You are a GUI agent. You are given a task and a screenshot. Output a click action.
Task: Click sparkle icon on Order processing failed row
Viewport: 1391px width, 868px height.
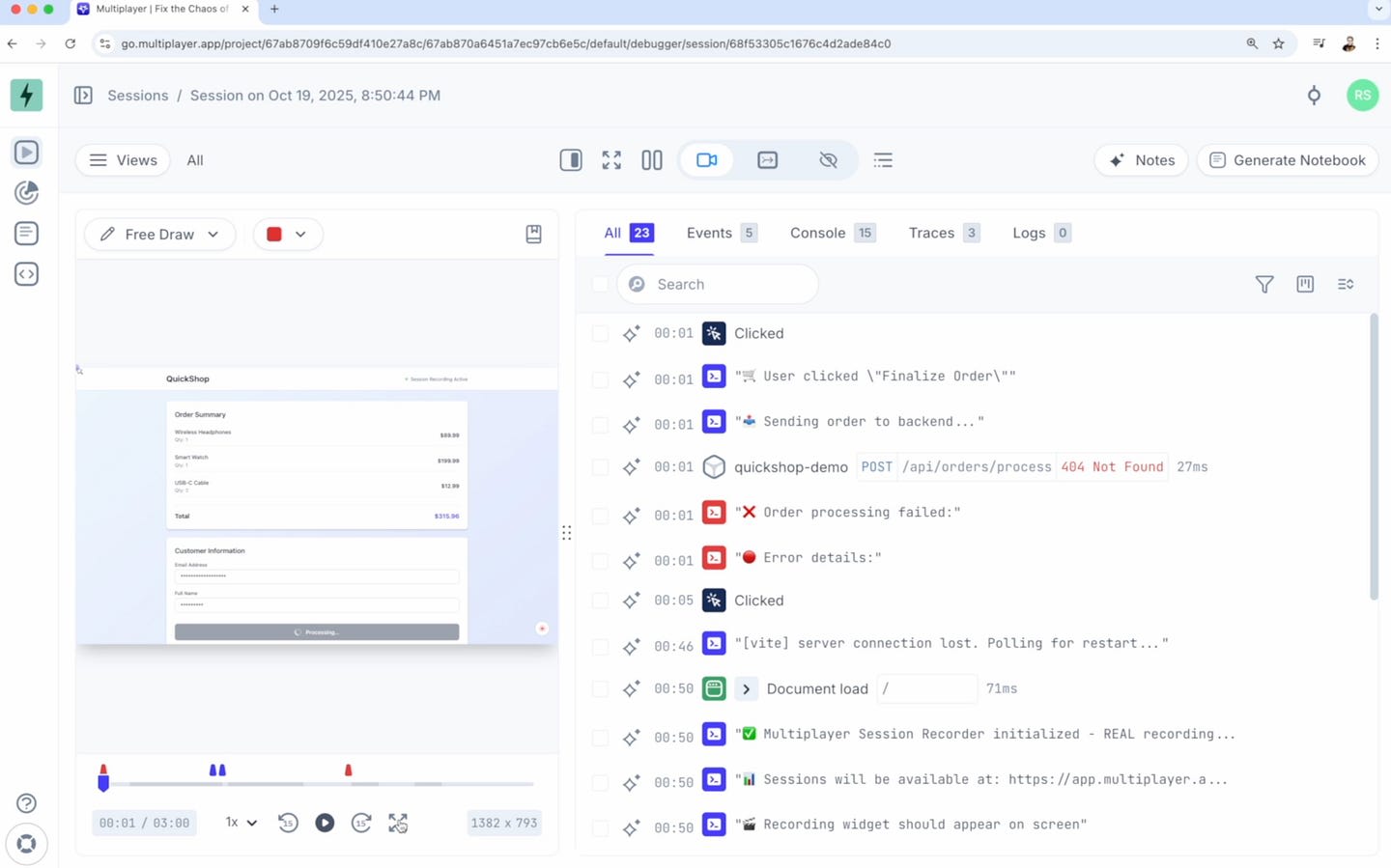pyautogui.click(x=631, y=516)
